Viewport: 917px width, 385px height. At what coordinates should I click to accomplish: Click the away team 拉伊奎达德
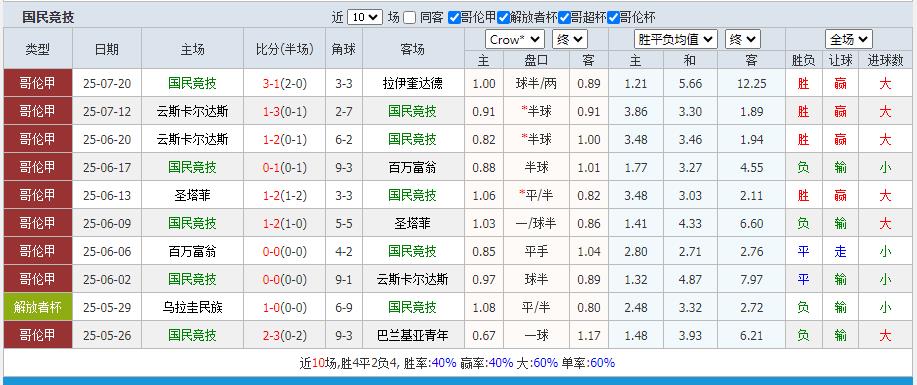pos(412,83)
